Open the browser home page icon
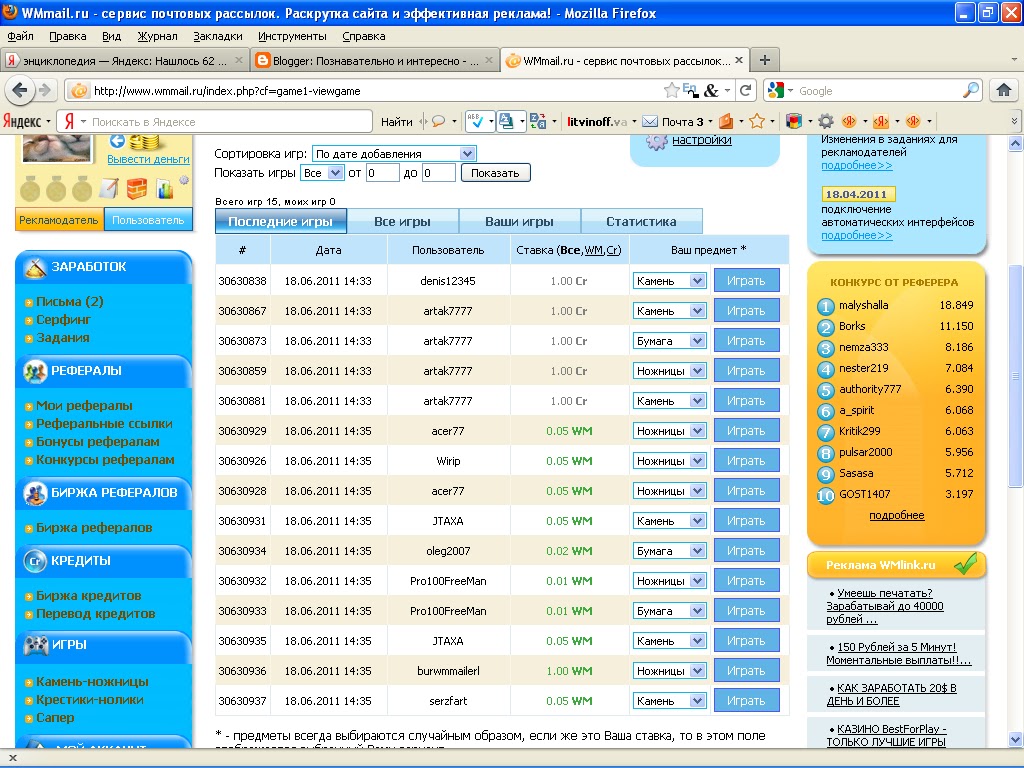The image size is (1024, 768). pos(1004,90)
